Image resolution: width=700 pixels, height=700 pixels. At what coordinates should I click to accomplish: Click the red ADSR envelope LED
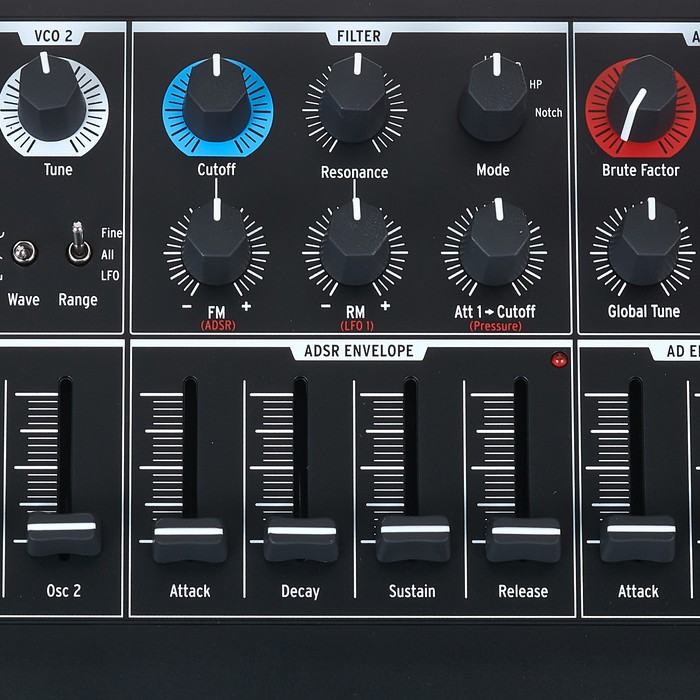click(559, 359)
